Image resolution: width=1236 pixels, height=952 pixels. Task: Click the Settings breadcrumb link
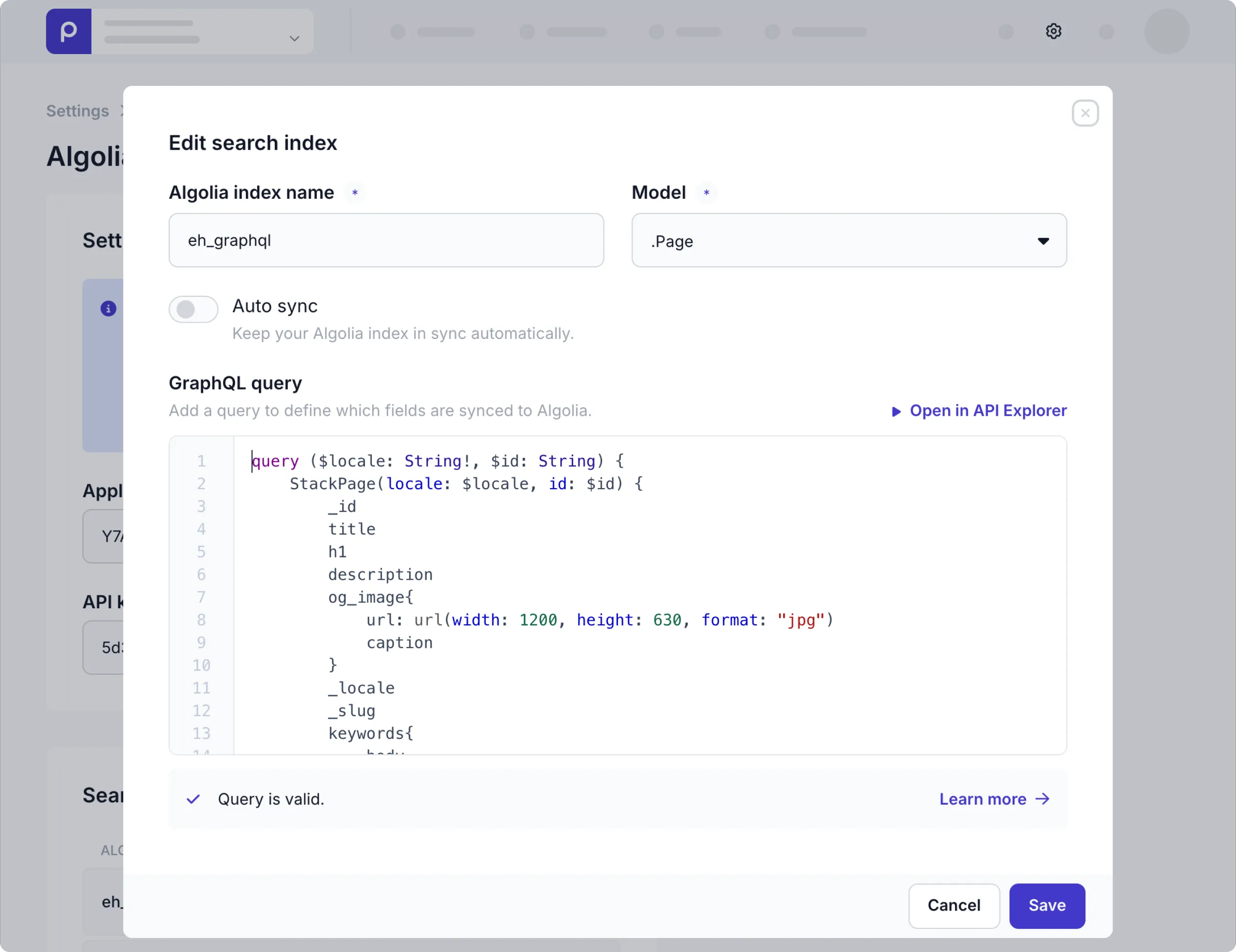click(x=78, y=111)
